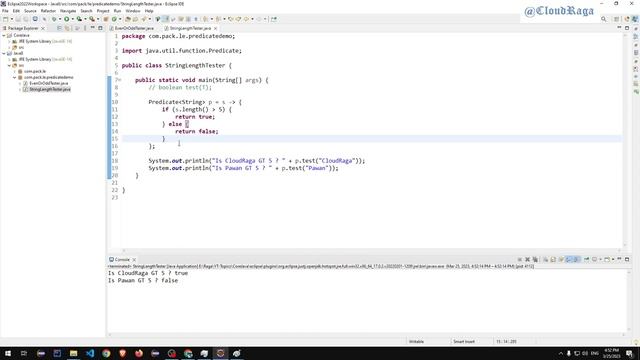
Task: Toggle Mark Occurrences in toolbar
Action: pos(166,19)
